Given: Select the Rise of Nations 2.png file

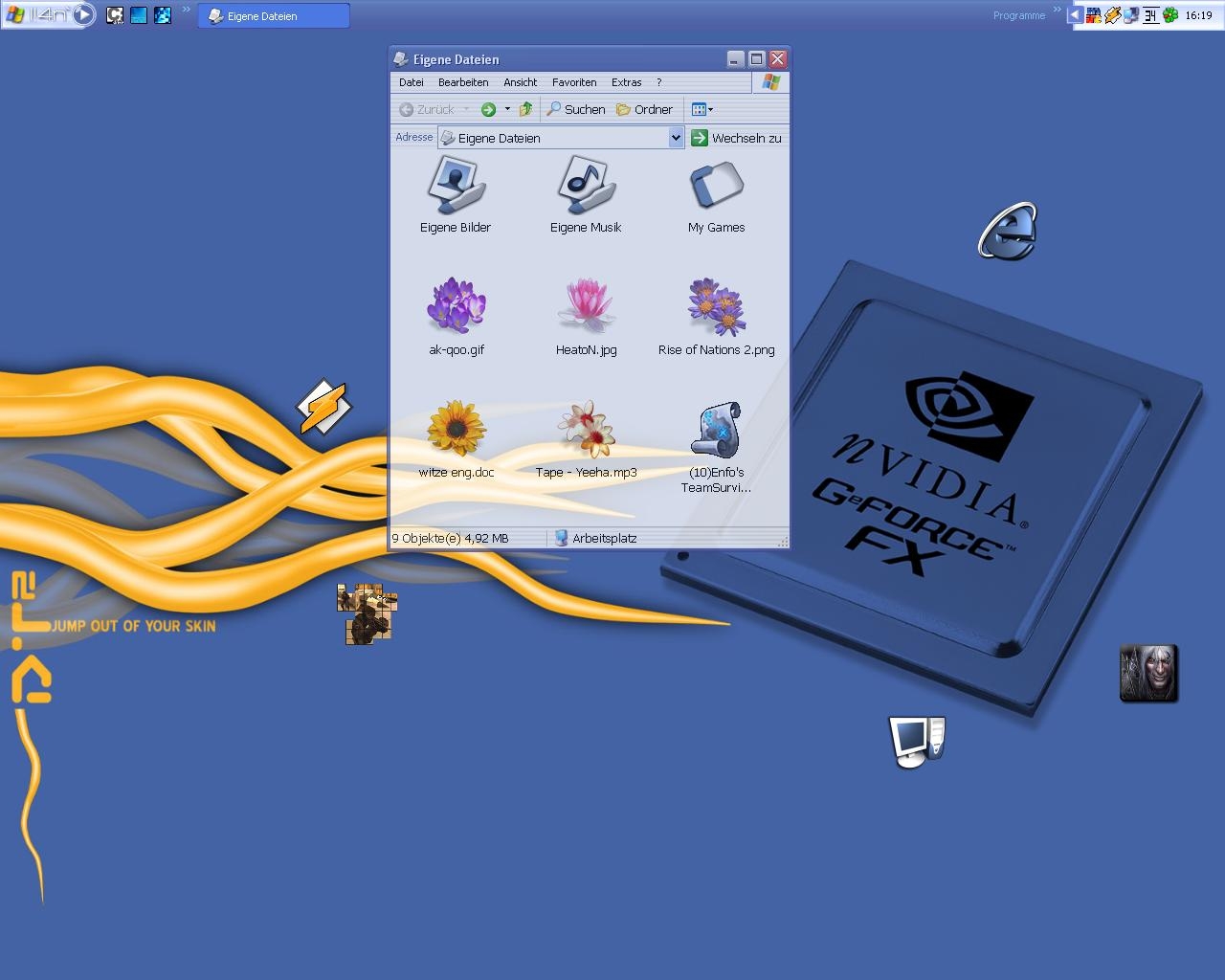Looking at the screenshot, I should point(716,317).
